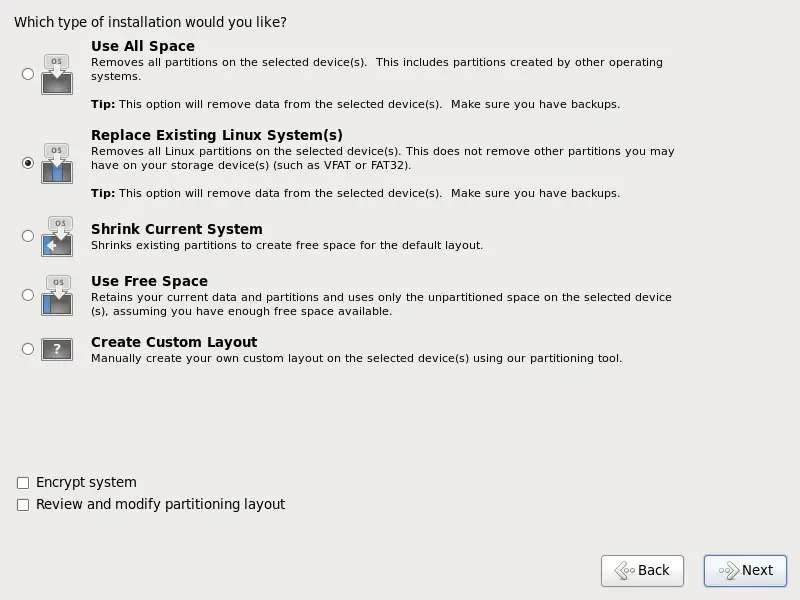
Task: Go back using the Back button
Action: pos(642,570)
